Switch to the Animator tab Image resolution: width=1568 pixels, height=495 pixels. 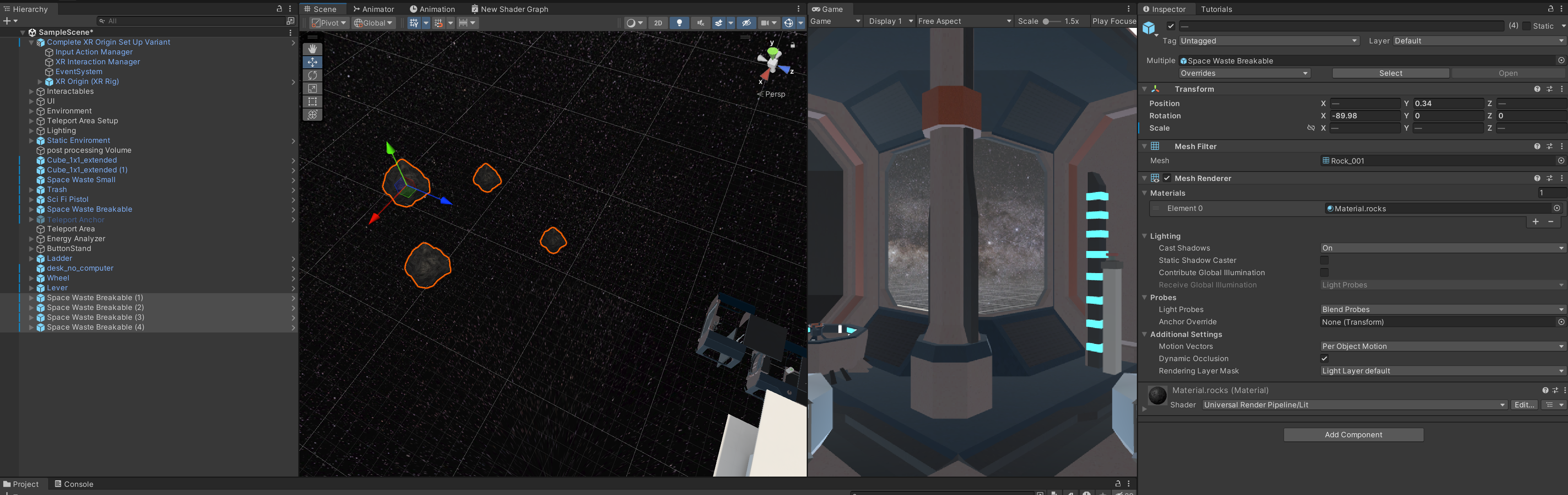coord(374,9)
